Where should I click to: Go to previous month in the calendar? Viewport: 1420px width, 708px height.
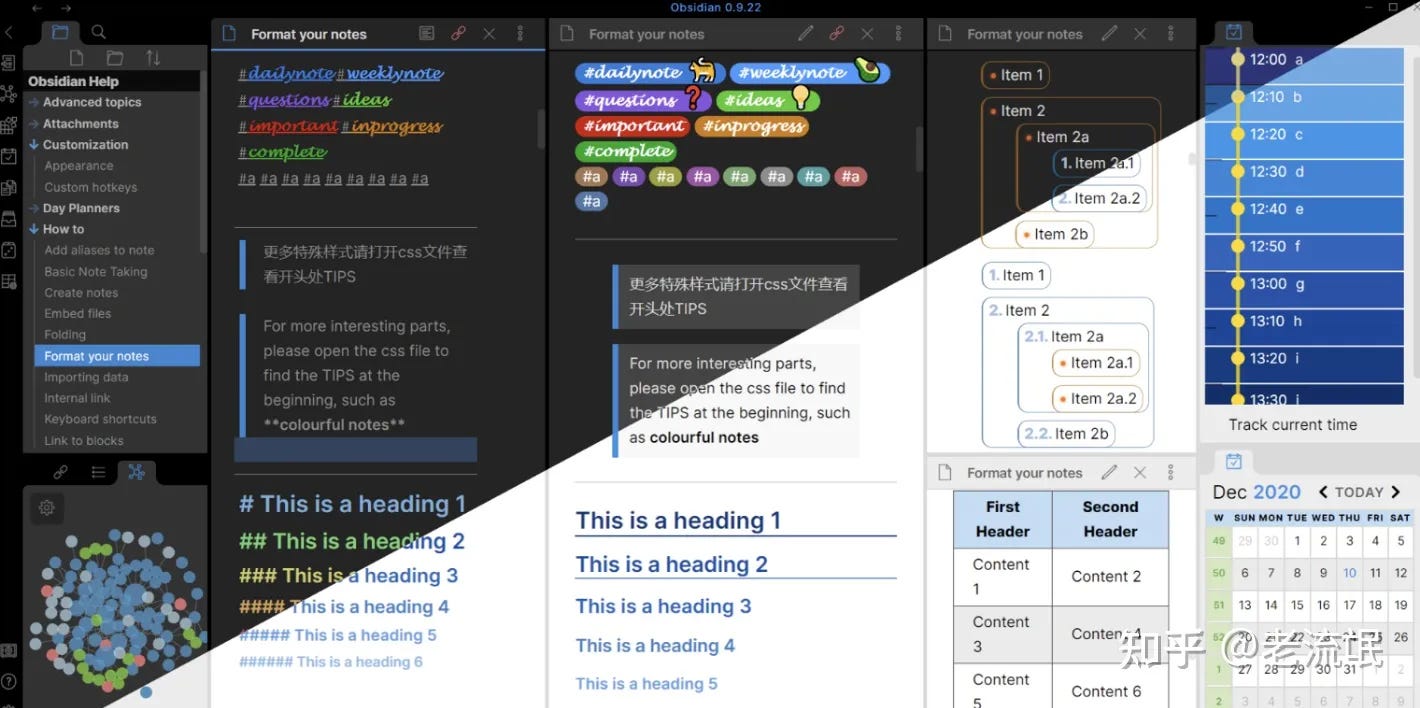pos(1323,492)
